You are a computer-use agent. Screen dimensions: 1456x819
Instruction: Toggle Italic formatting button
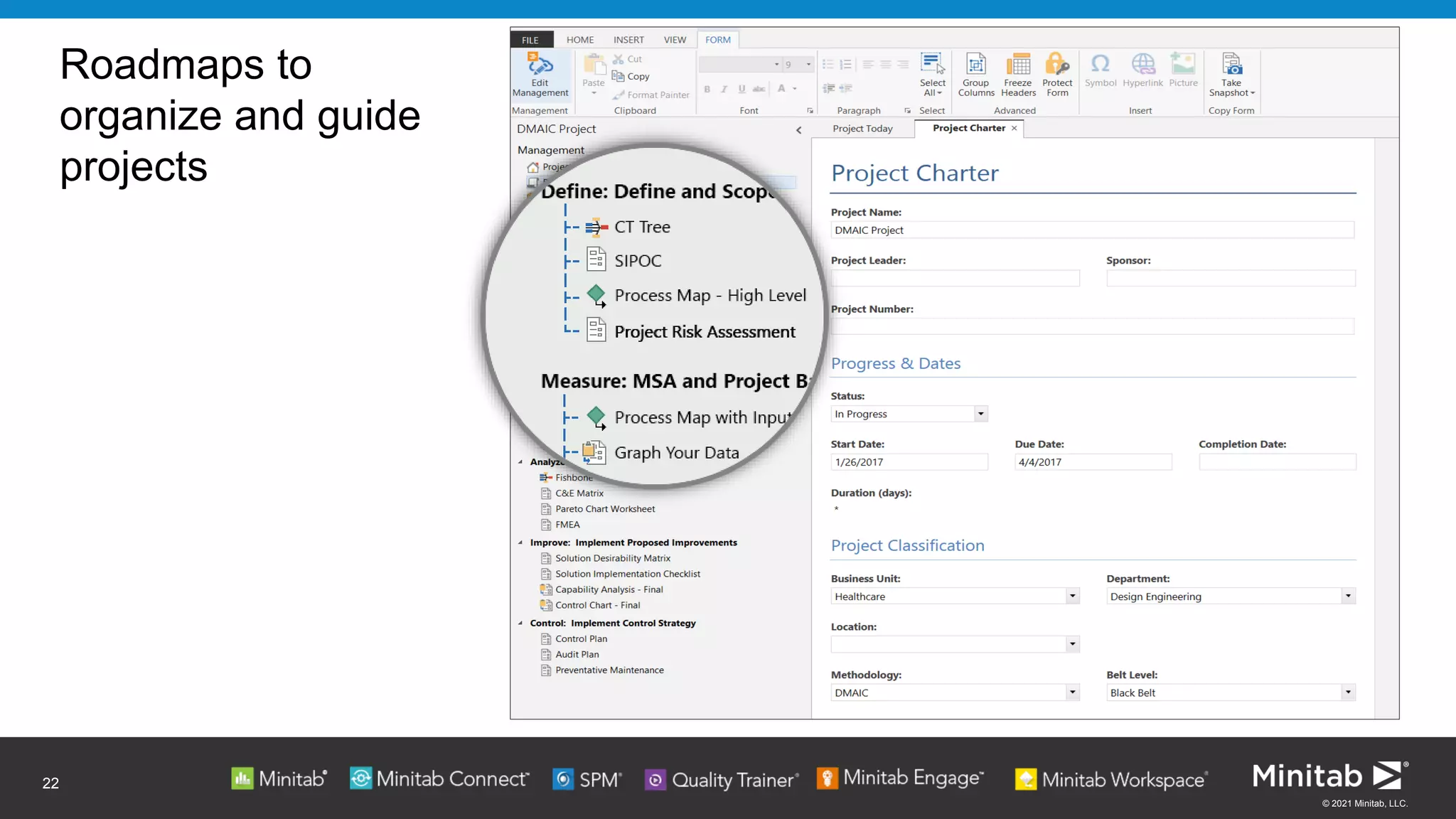724,89
